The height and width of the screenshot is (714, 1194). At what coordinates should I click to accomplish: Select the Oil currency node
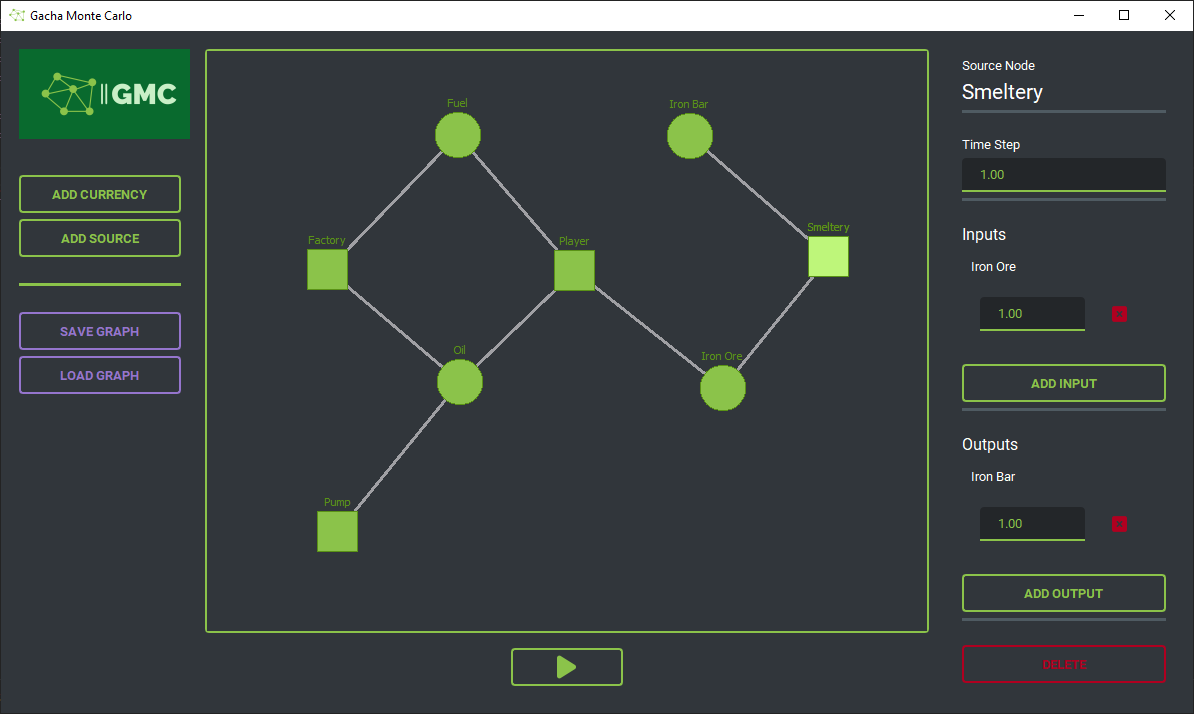[459, 381]
